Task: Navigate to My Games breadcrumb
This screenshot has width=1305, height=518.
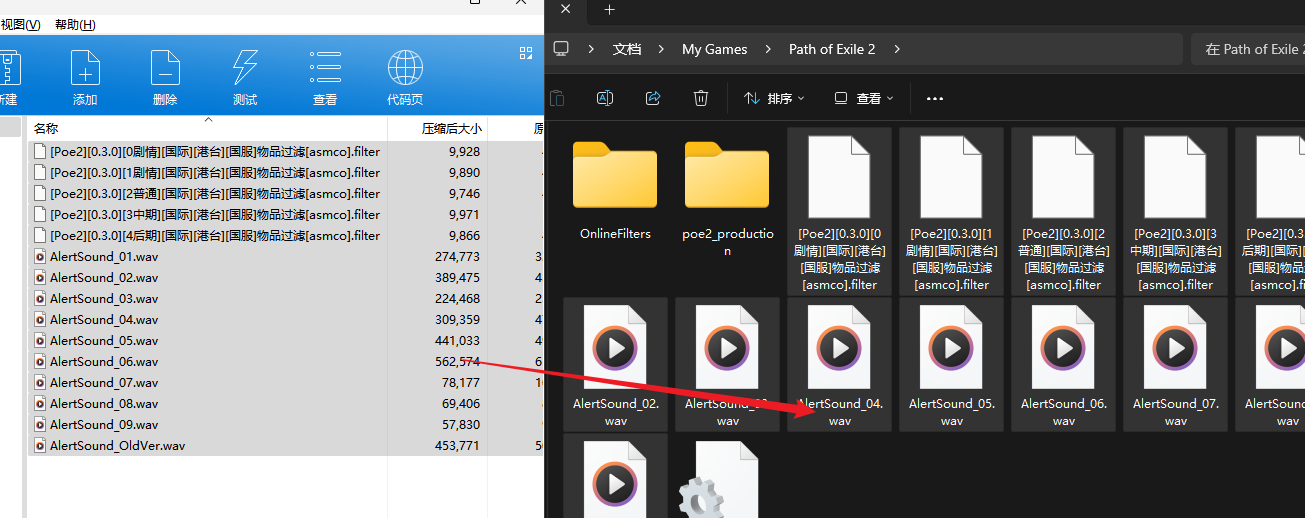Action: (x=714, y=49)
